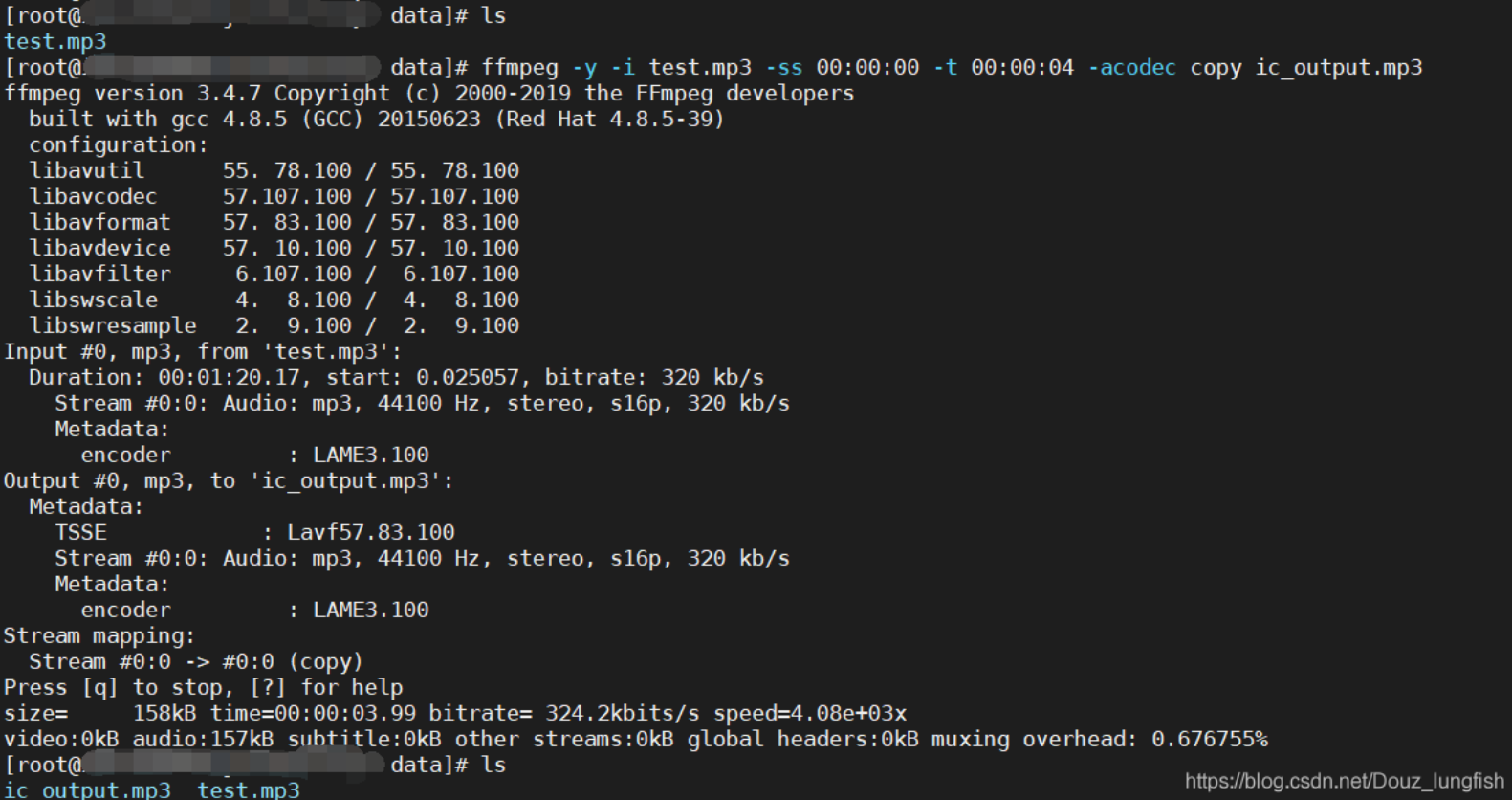The width and height of the screenshot is (1512, 800).
Task: Click ic_output.mp3 in the final ls listing
Action: [x=88, y=789]
